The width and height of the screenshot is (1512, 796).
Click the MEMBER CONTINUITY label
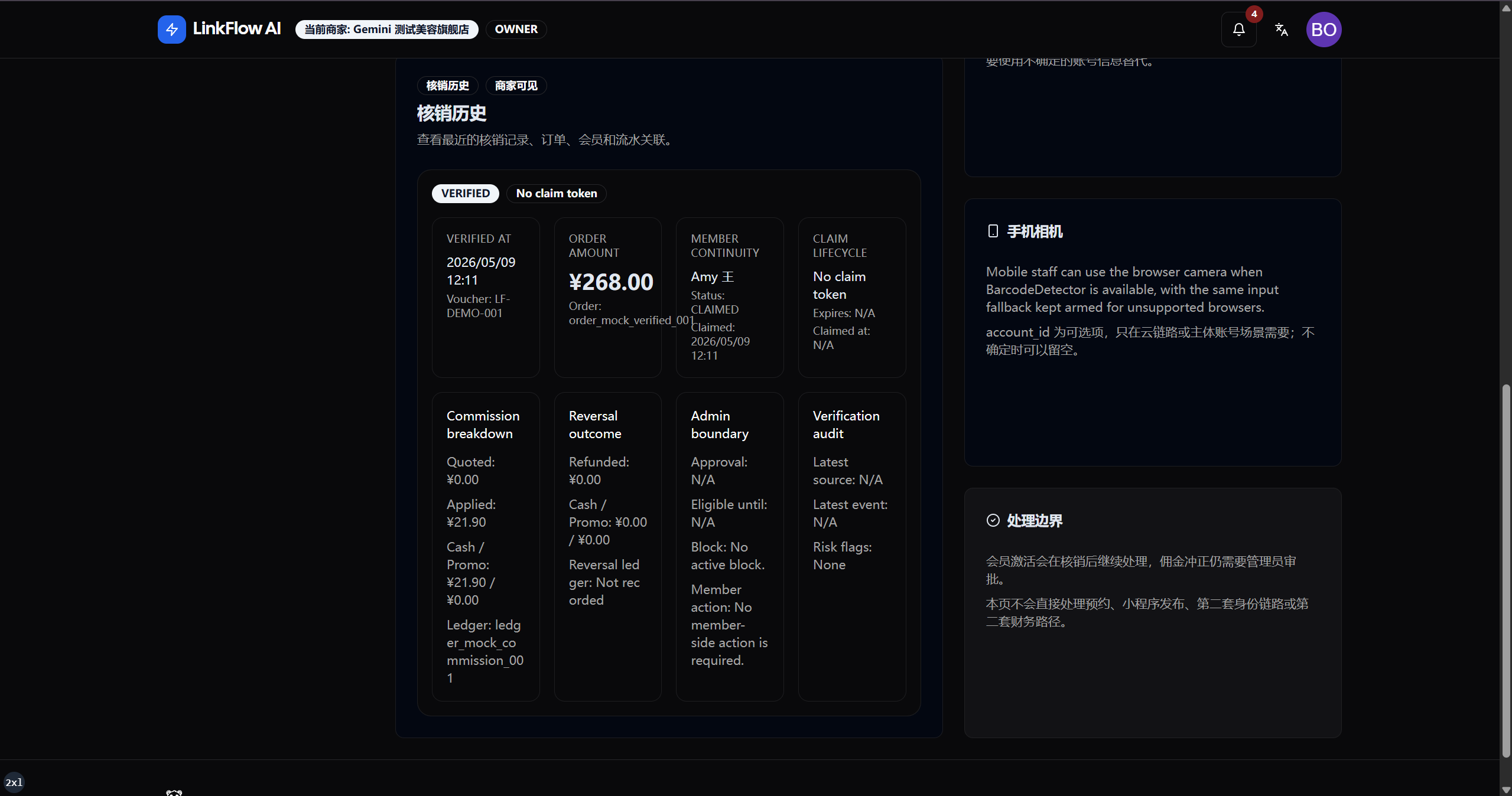(x=725, y=246)
